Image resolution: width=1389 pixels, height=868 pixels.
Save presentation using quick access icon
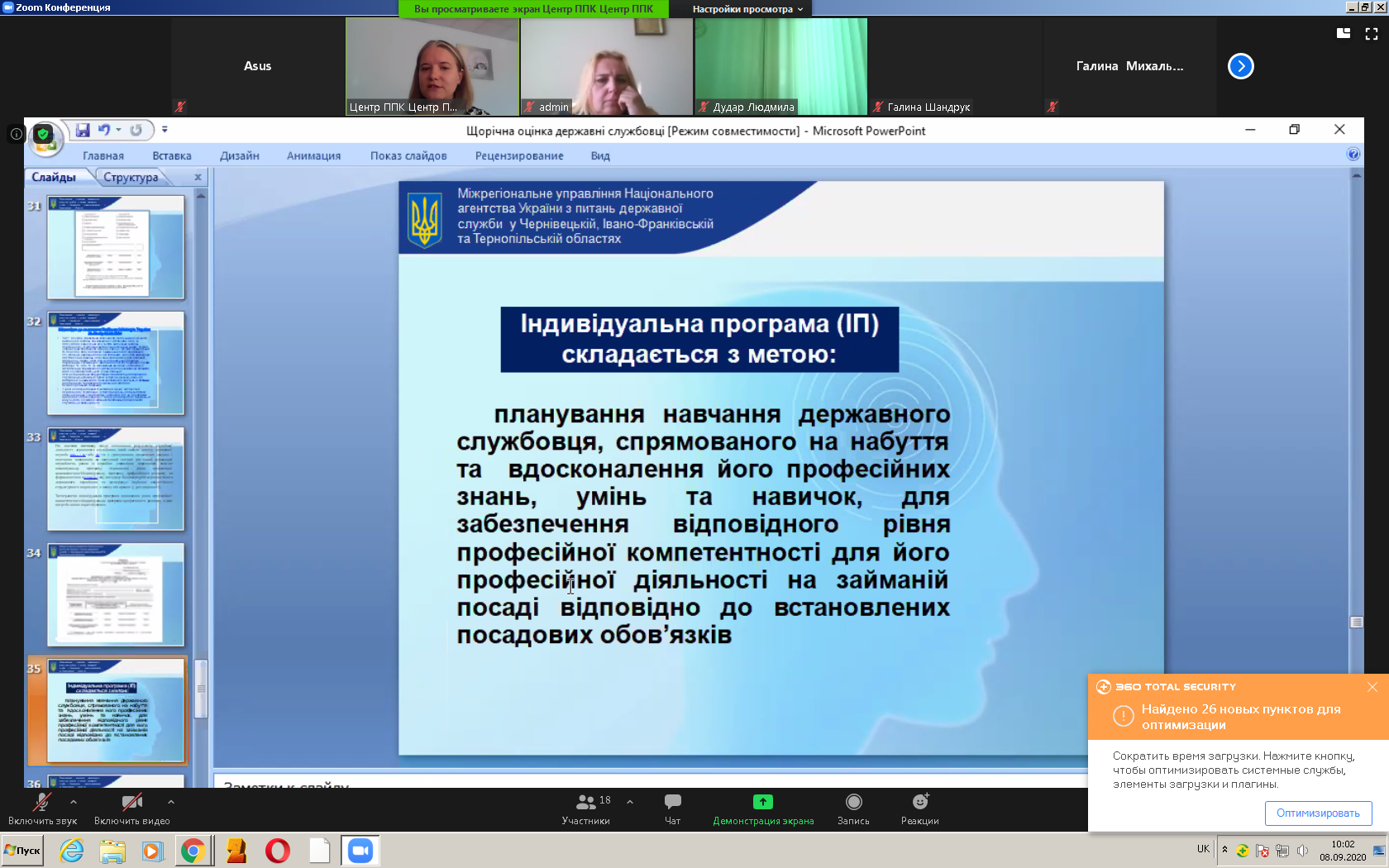(83, 130)
